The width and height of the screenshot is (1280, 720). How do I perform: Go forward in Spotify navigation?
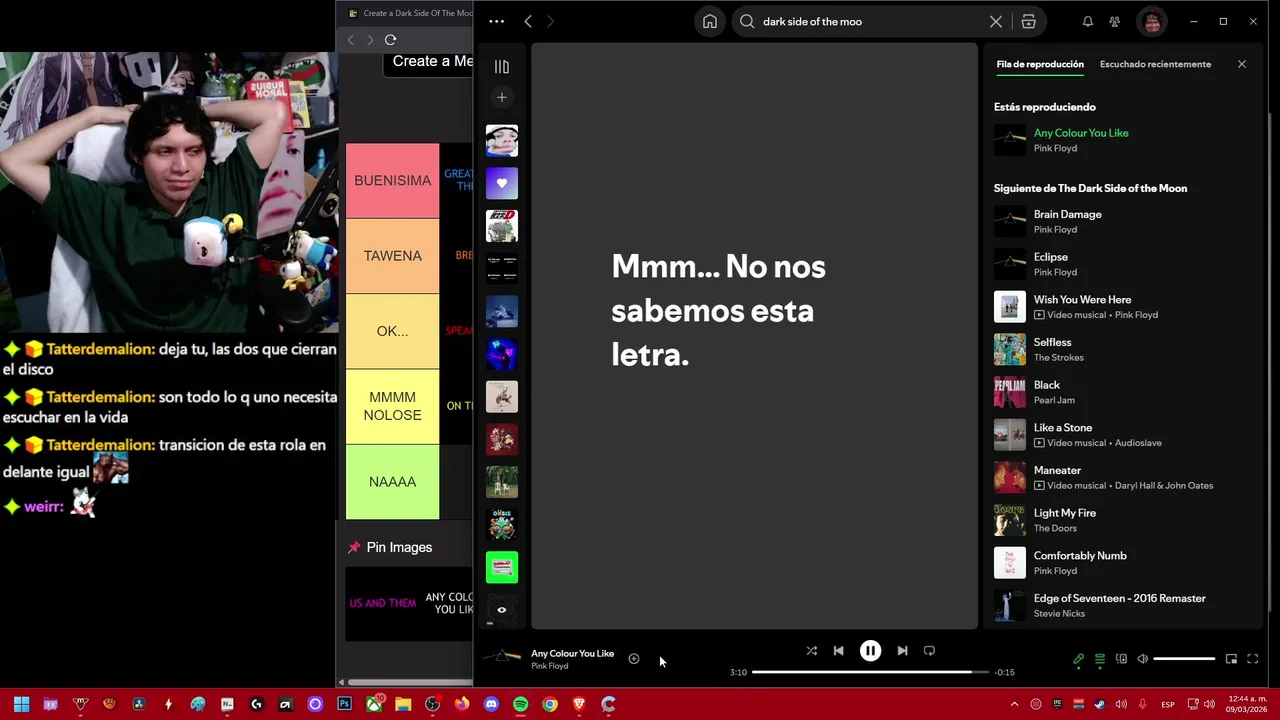(550, 21)
